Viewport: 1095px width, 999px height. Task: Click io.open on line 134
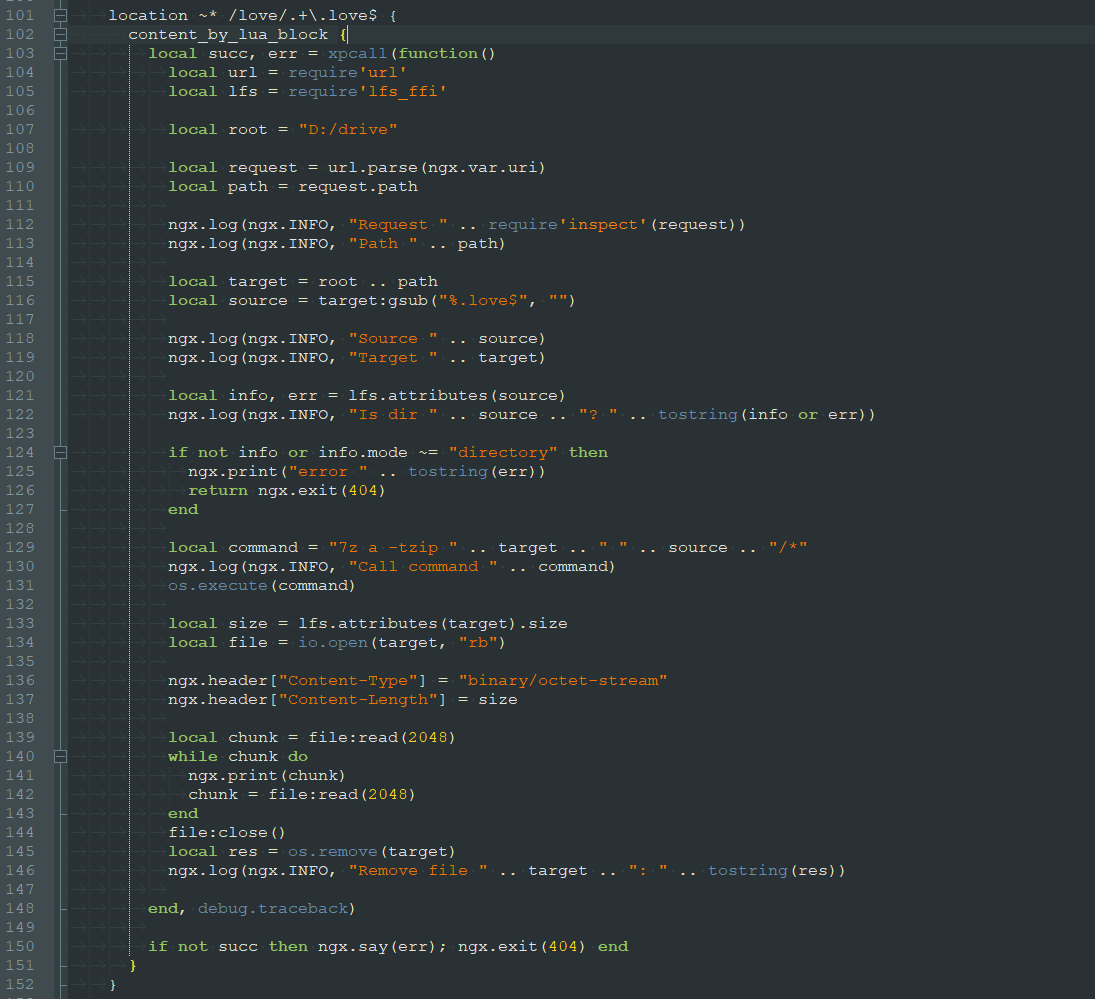pyautogui.click(x=333, y=642)
